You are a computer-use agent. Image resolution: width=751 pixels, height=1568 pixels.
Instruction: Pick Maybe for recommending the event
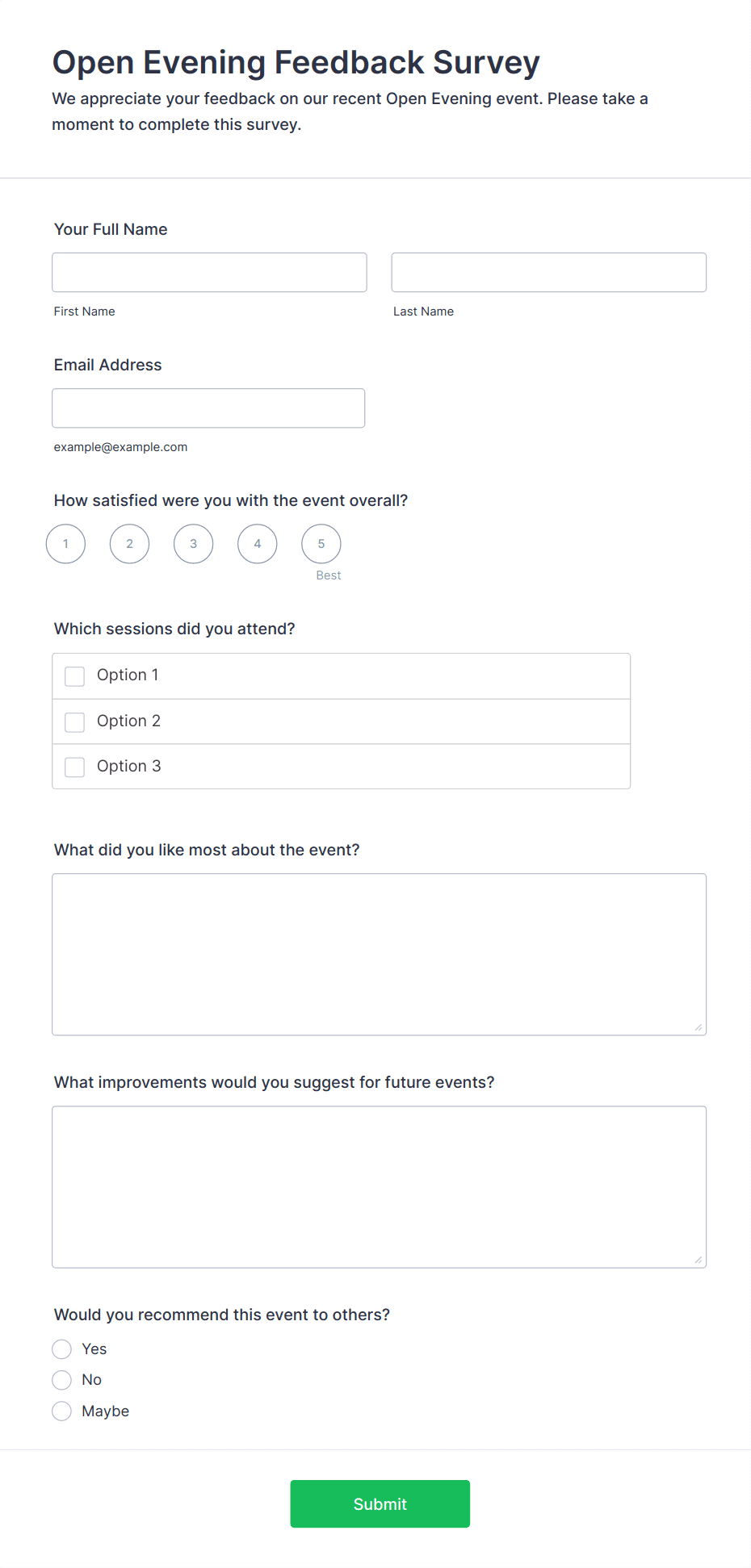click(x=62, y=1411)
